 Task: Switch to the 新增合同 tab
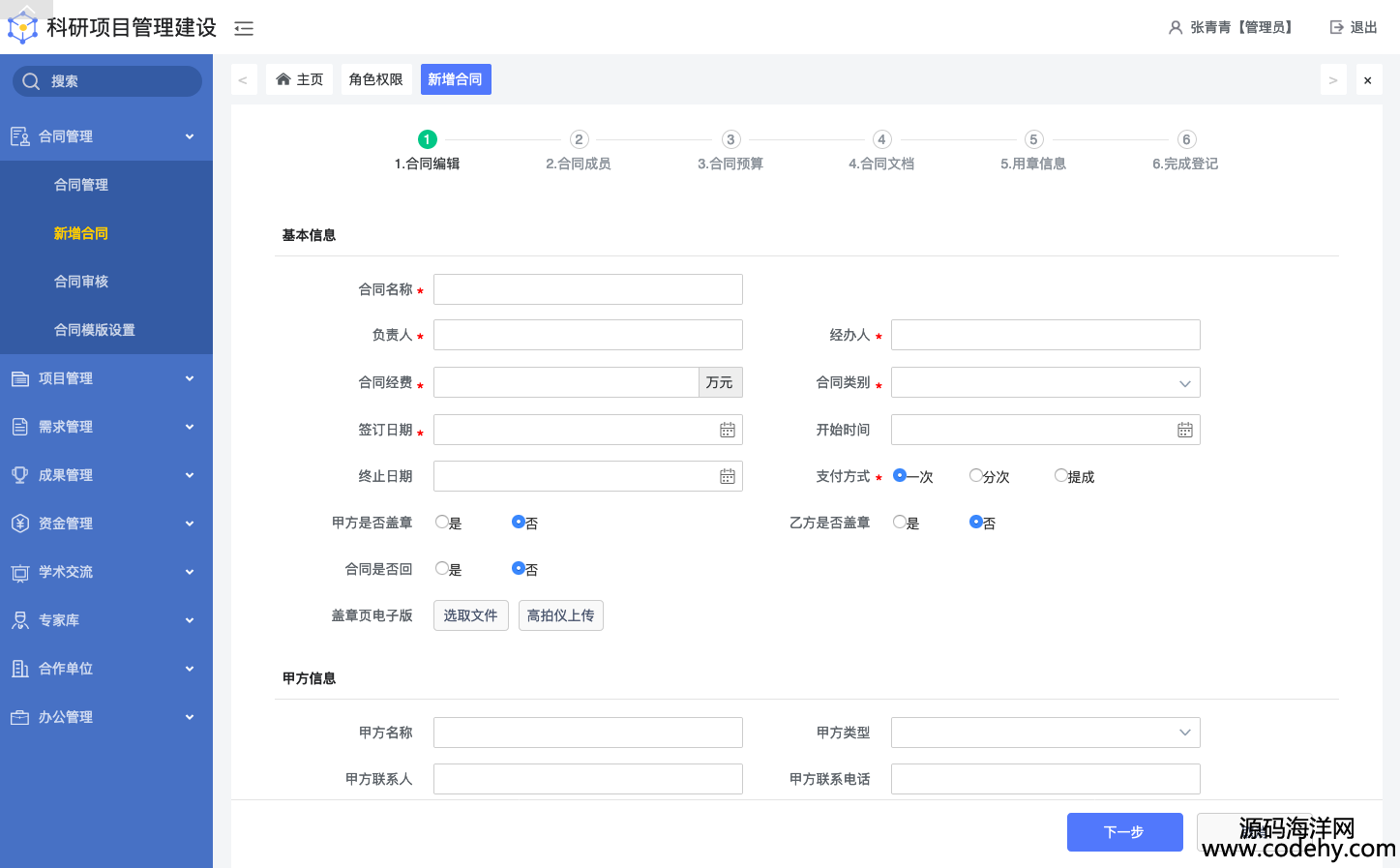pyautogui.click(x=456, y=79)
